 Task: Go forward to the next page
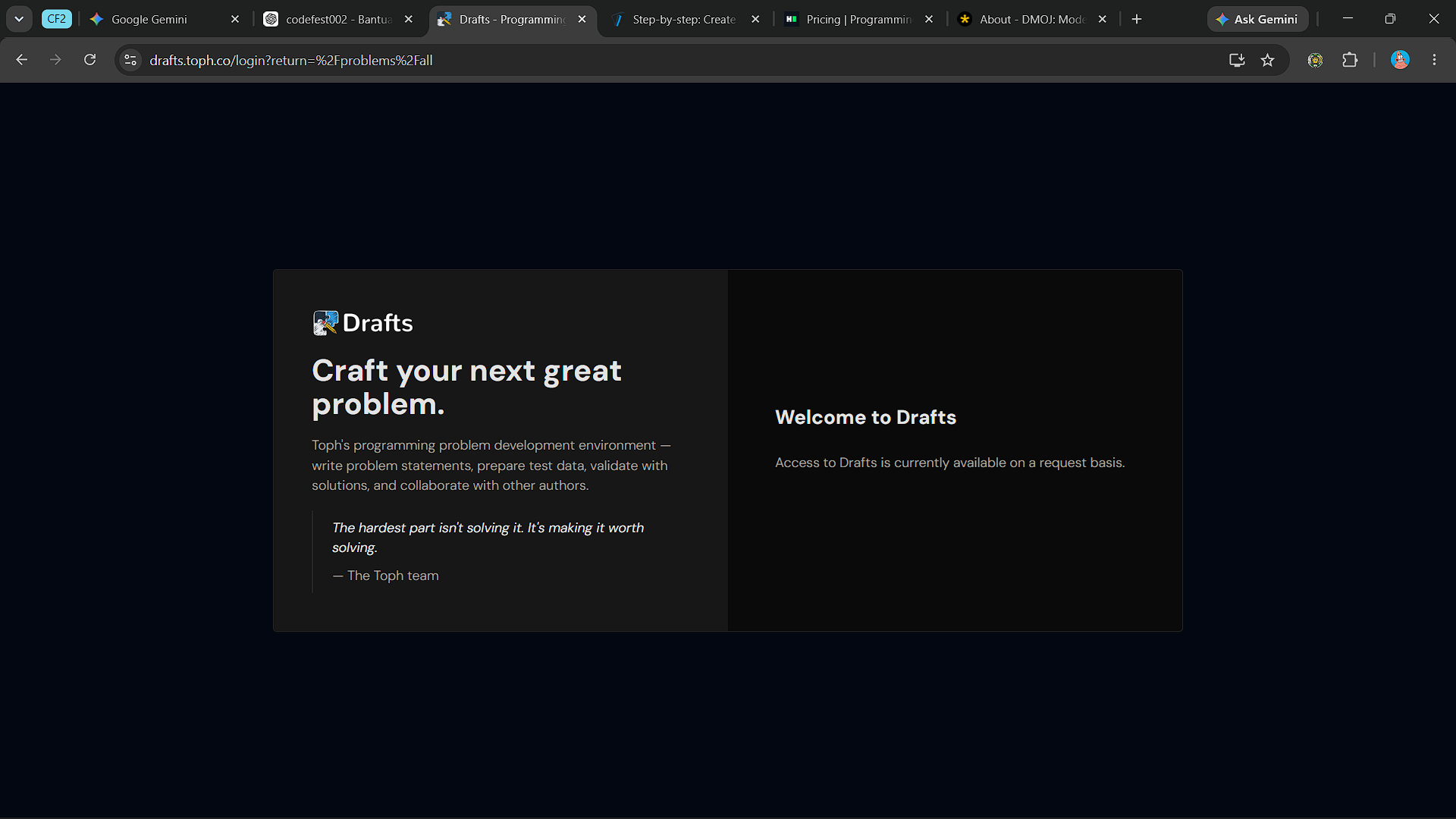pyautogui.click(x=55, y=60)
